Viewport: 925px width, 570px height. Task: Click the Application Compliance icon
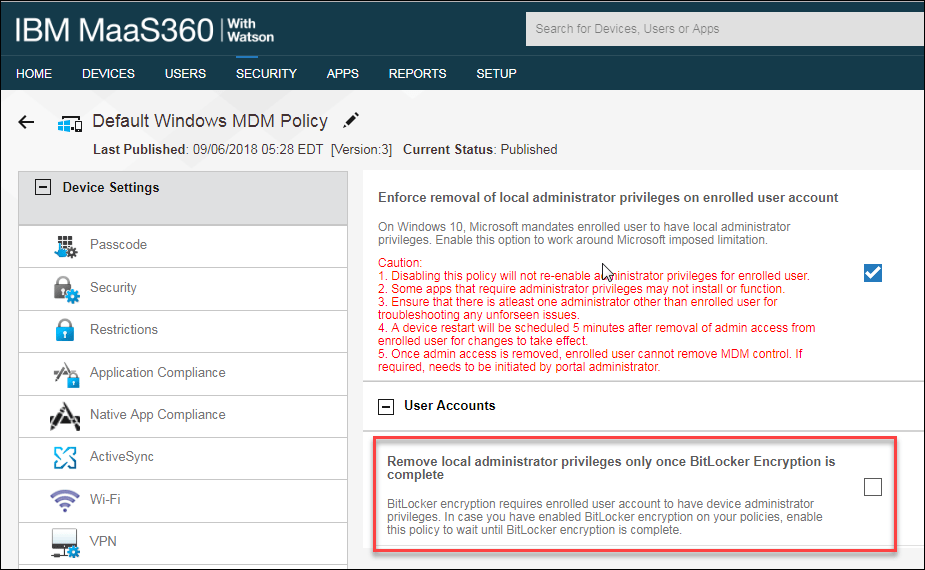click(x=66, y=374)
